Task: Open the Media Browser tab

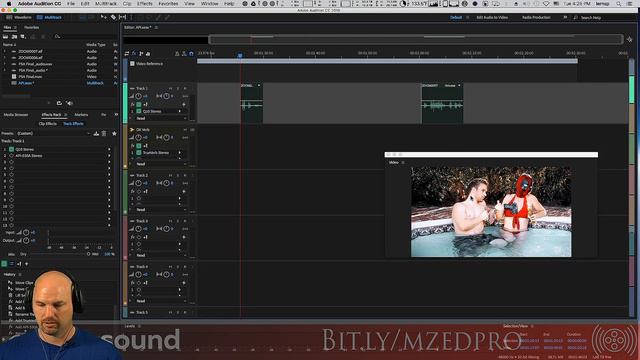Action: 16,115
